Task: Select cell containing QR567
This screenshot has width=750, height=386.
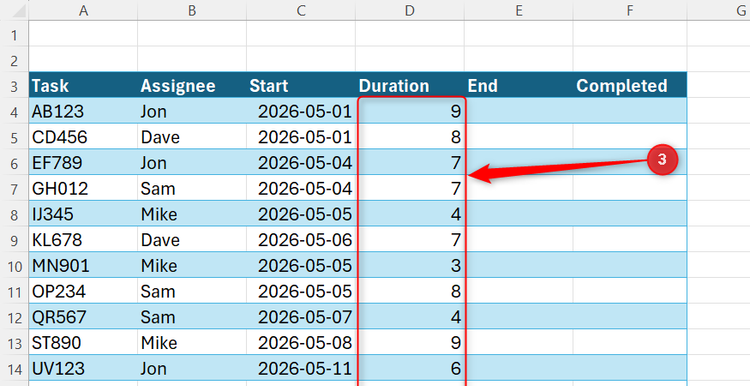Action: point(83,317)
